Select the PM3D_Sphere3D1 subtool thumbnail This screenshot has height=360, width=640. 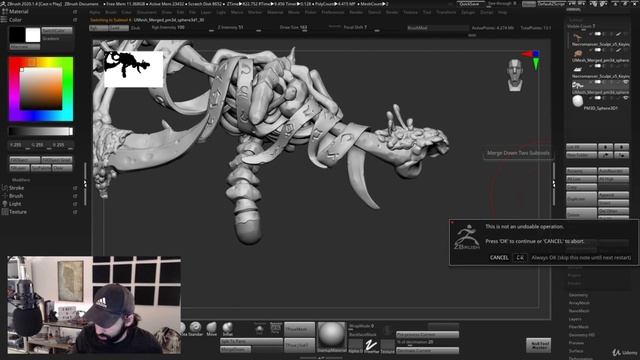pos(577,101)
